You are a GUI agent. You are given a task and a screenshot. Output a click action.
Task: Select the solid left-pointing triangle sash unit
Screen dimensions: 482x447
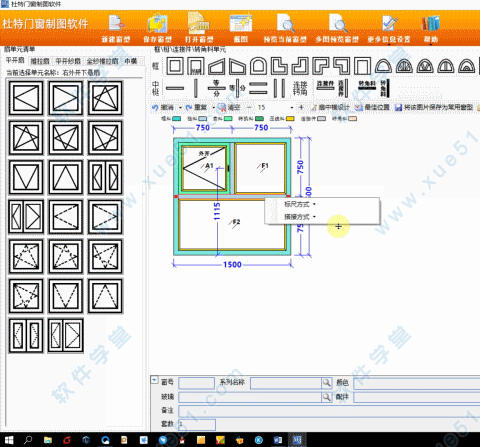pyautogui.click(x=26, y=98)
